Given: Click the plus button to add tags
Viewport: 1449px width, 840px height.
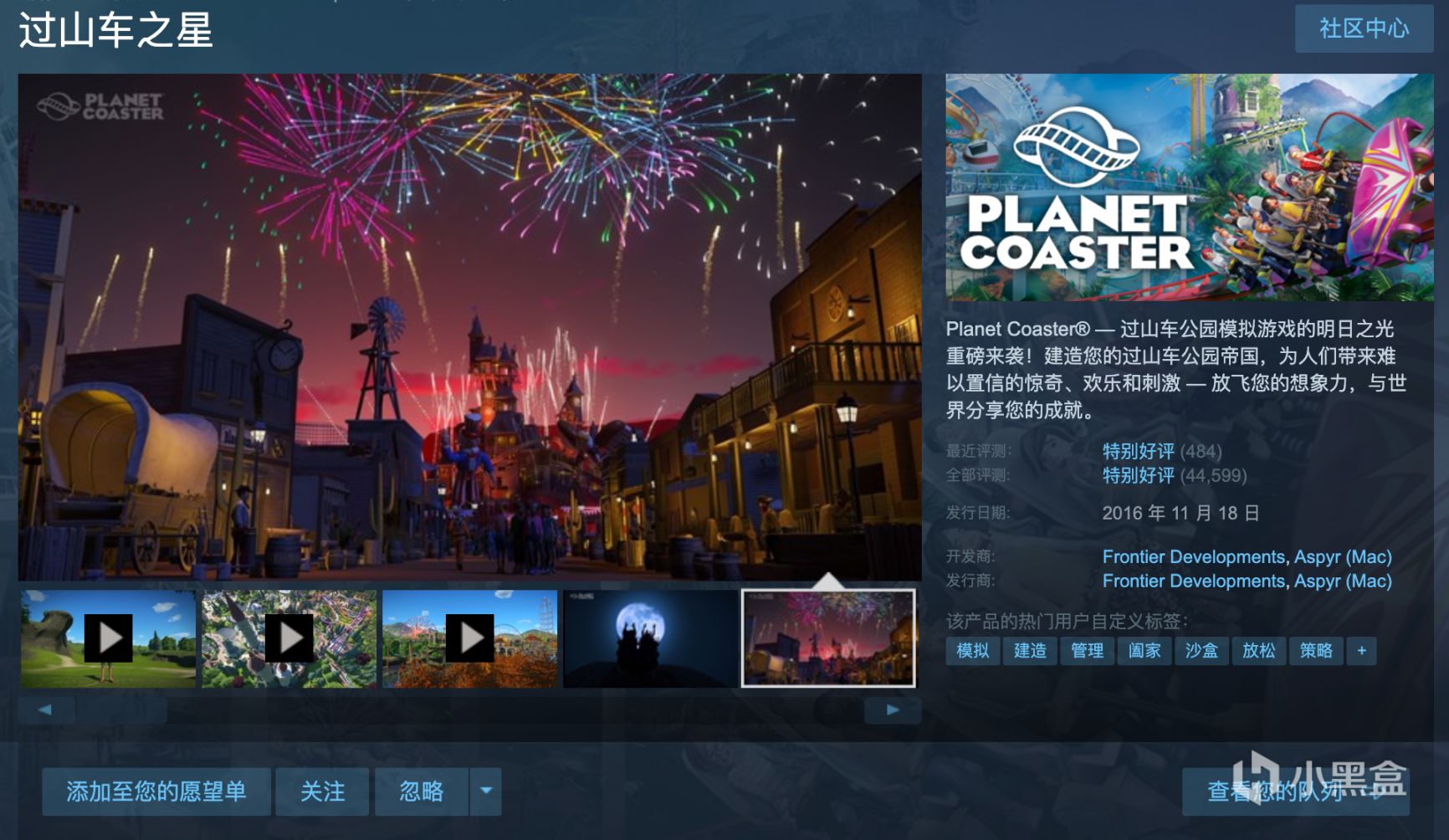Looking at the screenshot, I should [x=1361, y=650].
